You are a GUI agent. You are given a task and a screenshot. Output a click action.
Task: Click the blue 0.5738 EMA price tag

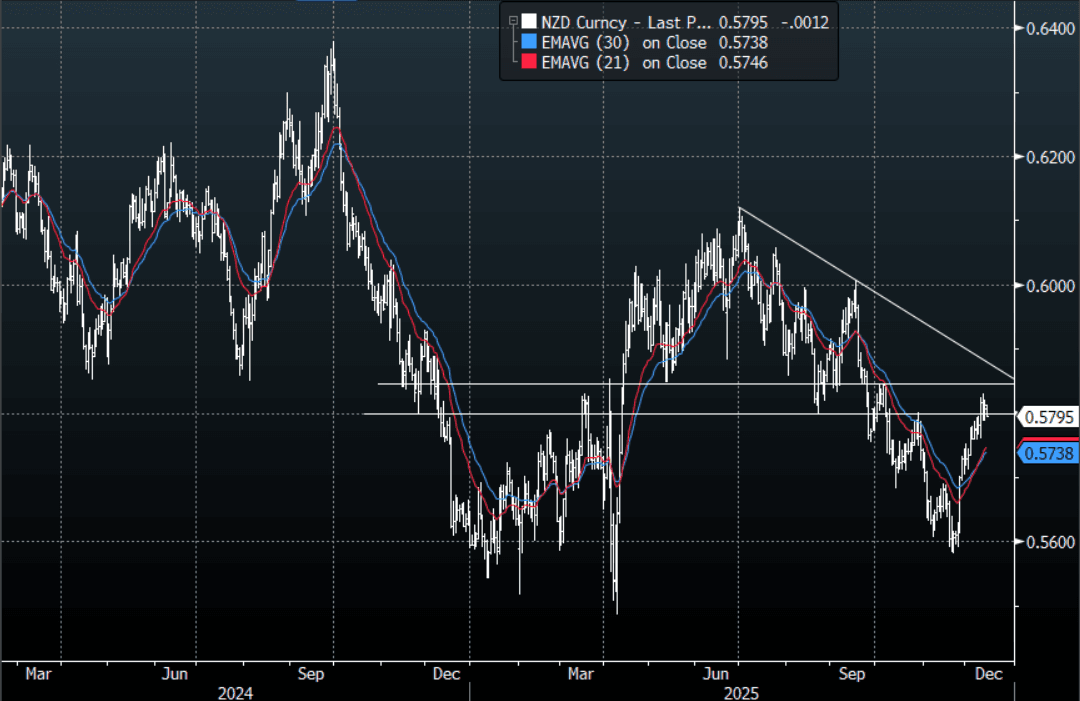[1048, 453]
